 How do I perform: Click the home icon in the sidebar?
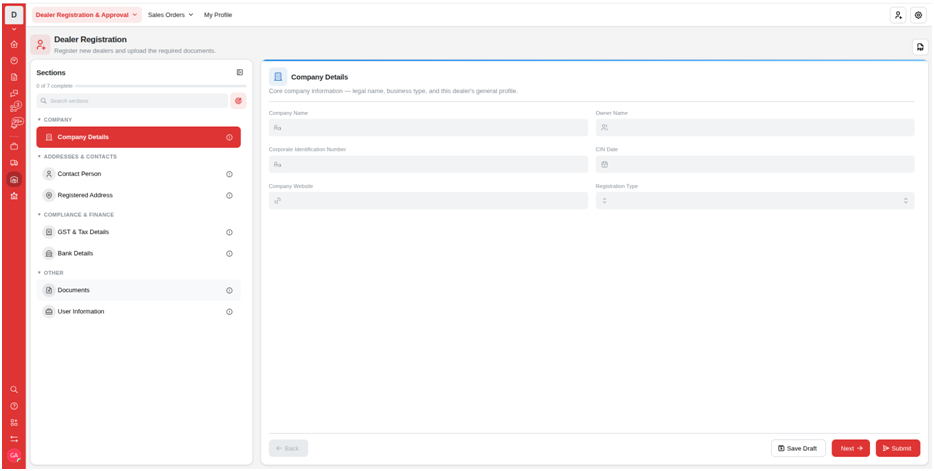tap(14, 44)
